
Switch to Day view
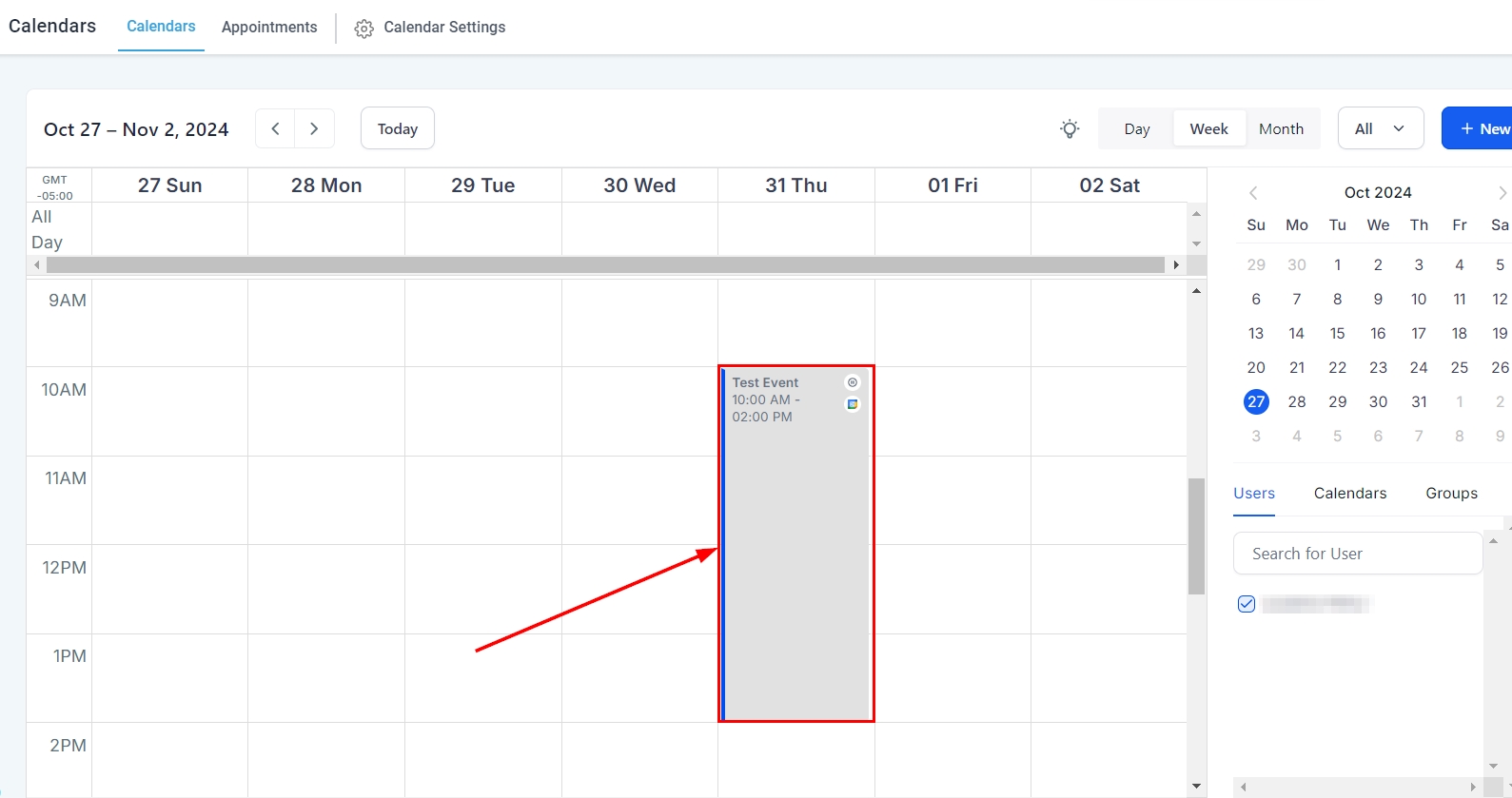(1136, 129)
